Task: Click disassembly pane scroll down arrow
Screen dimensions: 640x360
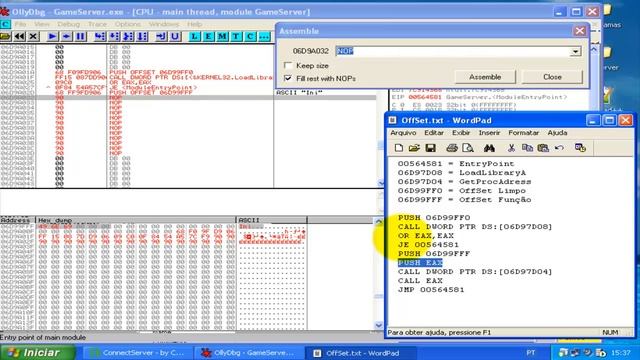Action: tap(381, 183)
